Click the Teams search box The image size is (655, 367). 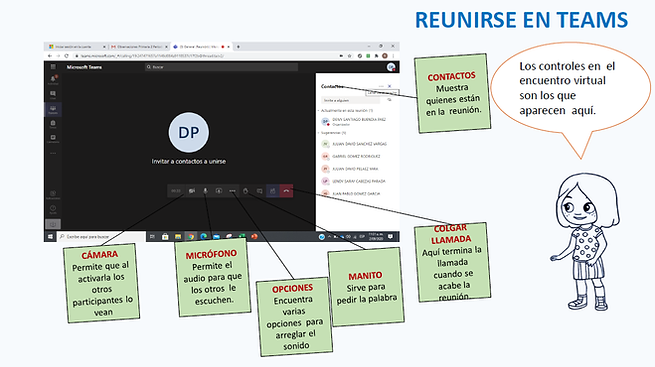pyautogui.click(x=221, y=67)
